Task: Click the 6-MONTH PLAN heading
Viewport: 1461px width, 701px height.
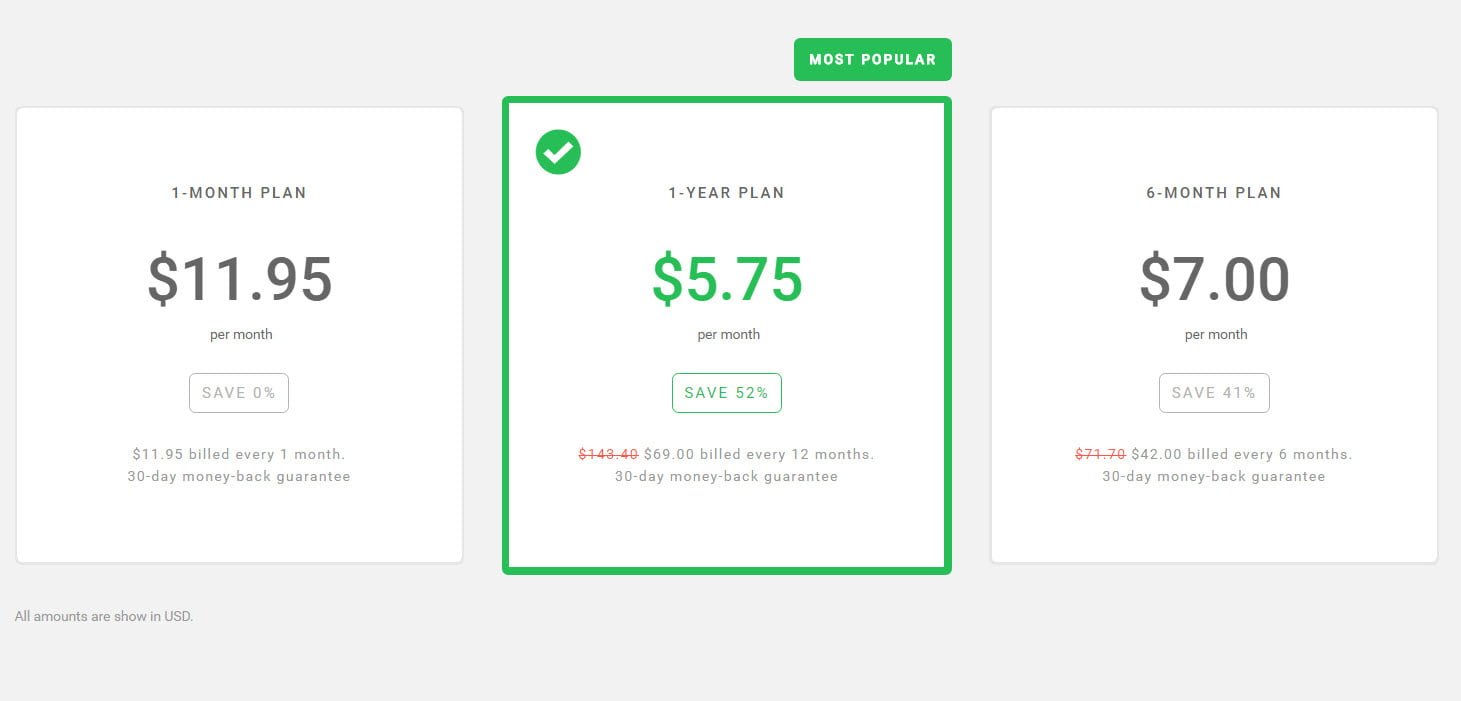Action: [1214, 193]
